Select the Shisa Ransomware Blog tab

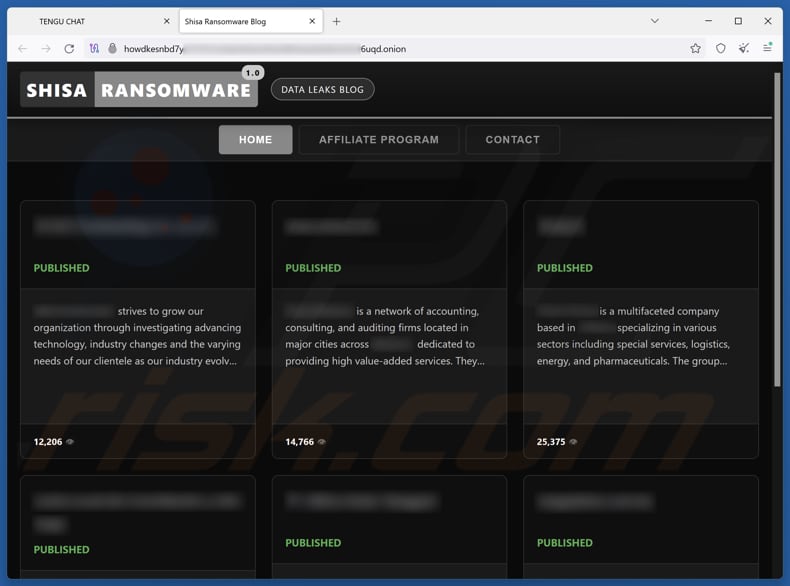pos(250,22)
